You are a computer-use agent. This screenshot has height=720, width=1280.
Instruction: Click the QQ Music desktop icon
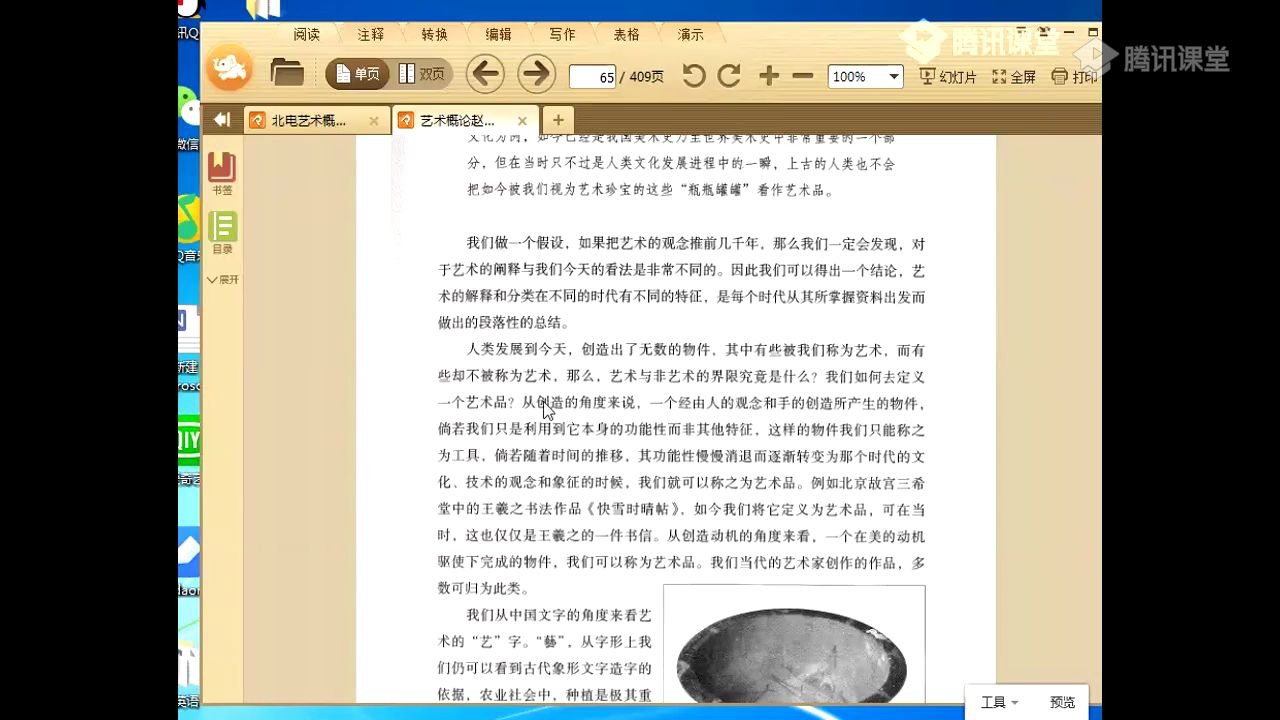[188, 228]
